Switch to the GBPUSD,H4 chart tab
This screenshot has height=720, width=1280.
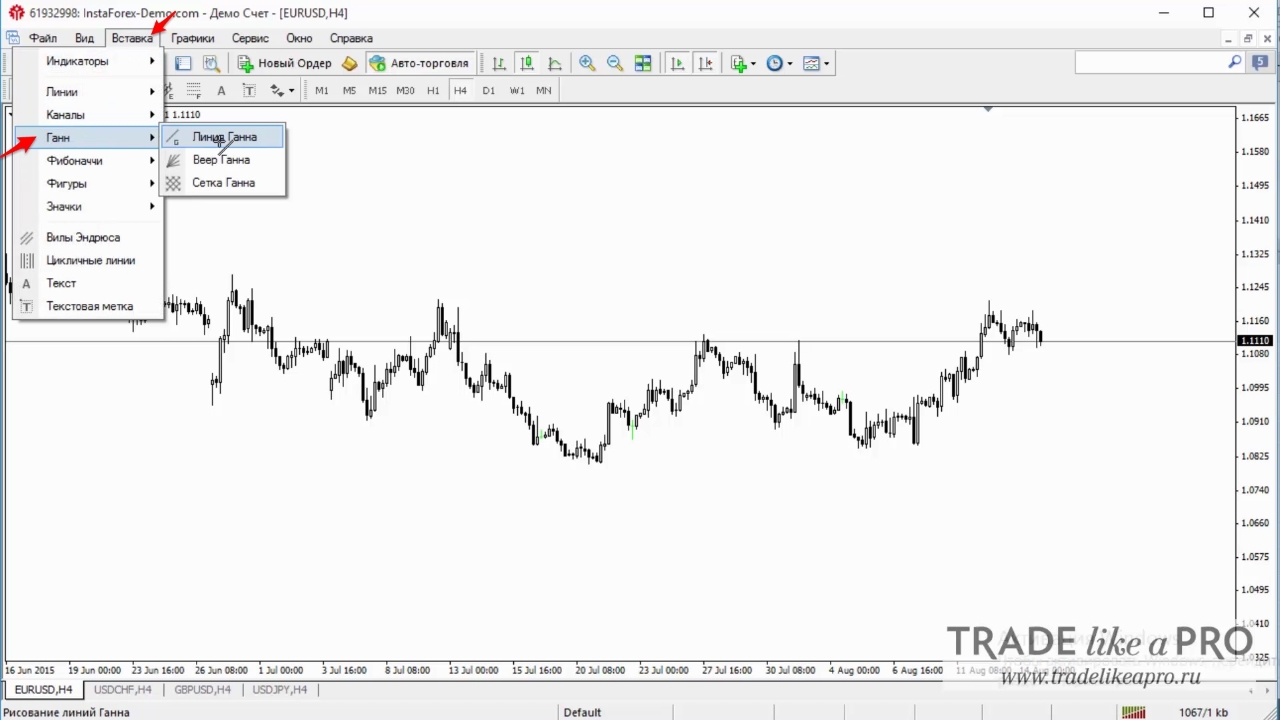203,690
